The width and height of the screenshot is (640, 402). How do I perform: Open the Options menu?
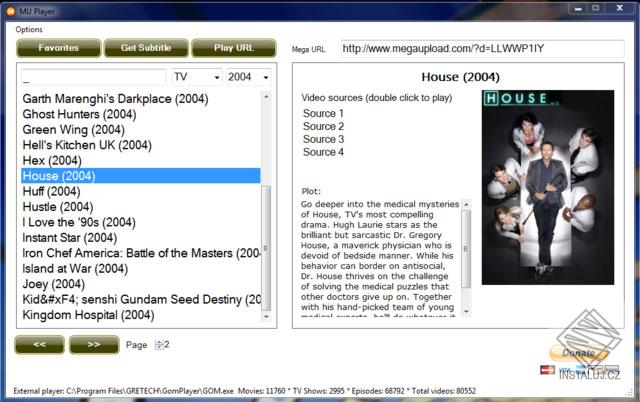point(29,29)
